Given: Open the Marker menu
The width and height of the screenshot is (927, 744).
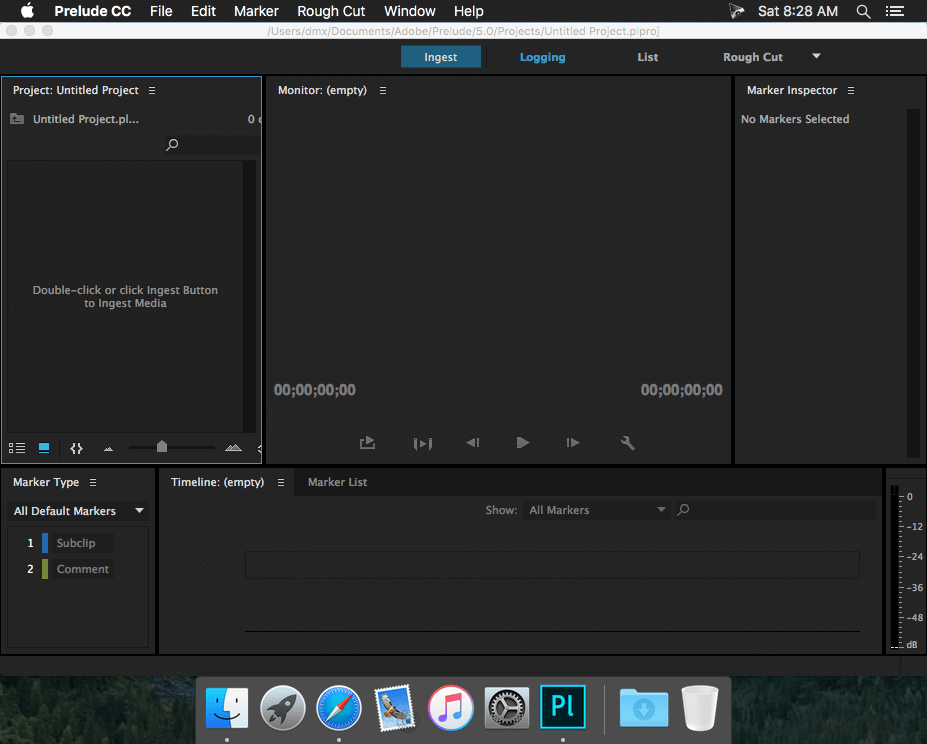Looking at the screenshot, I should [256, 11].
